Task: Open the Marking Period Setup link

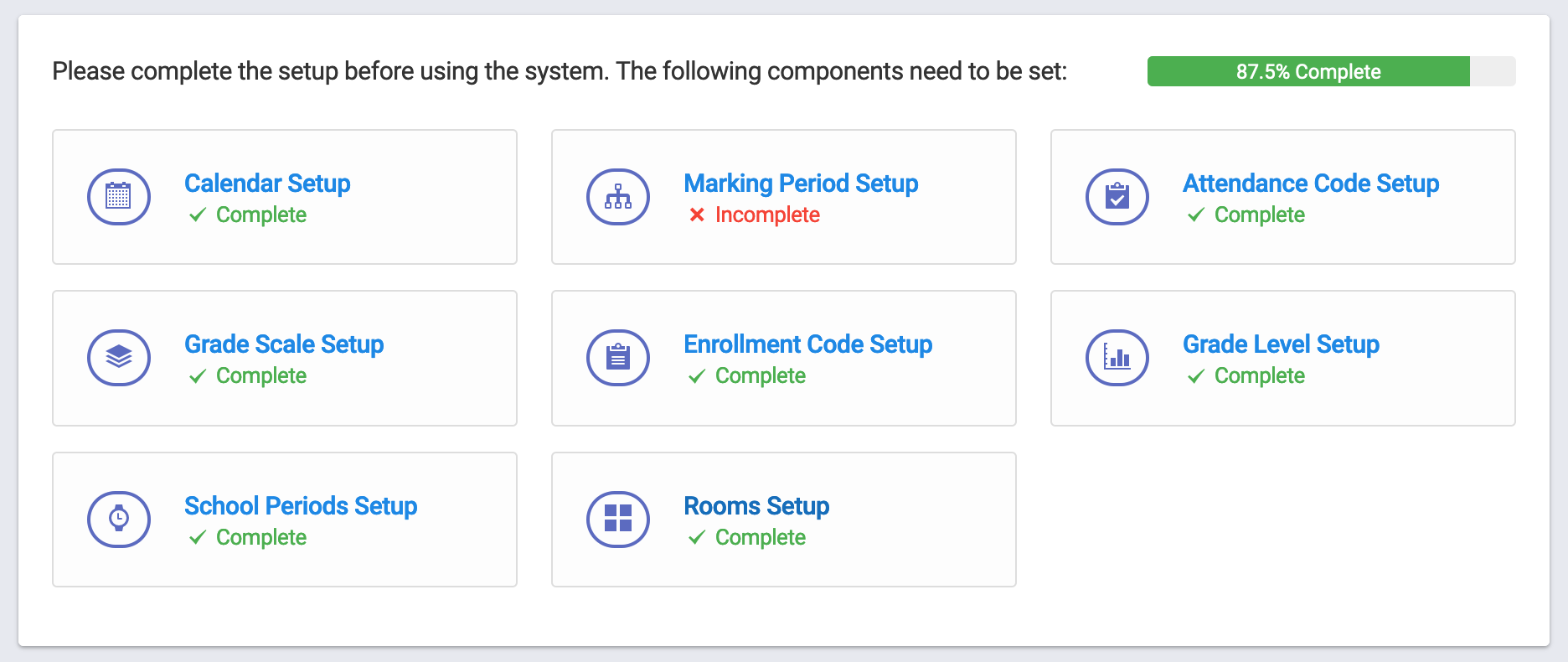Action: tap(801, 184)
